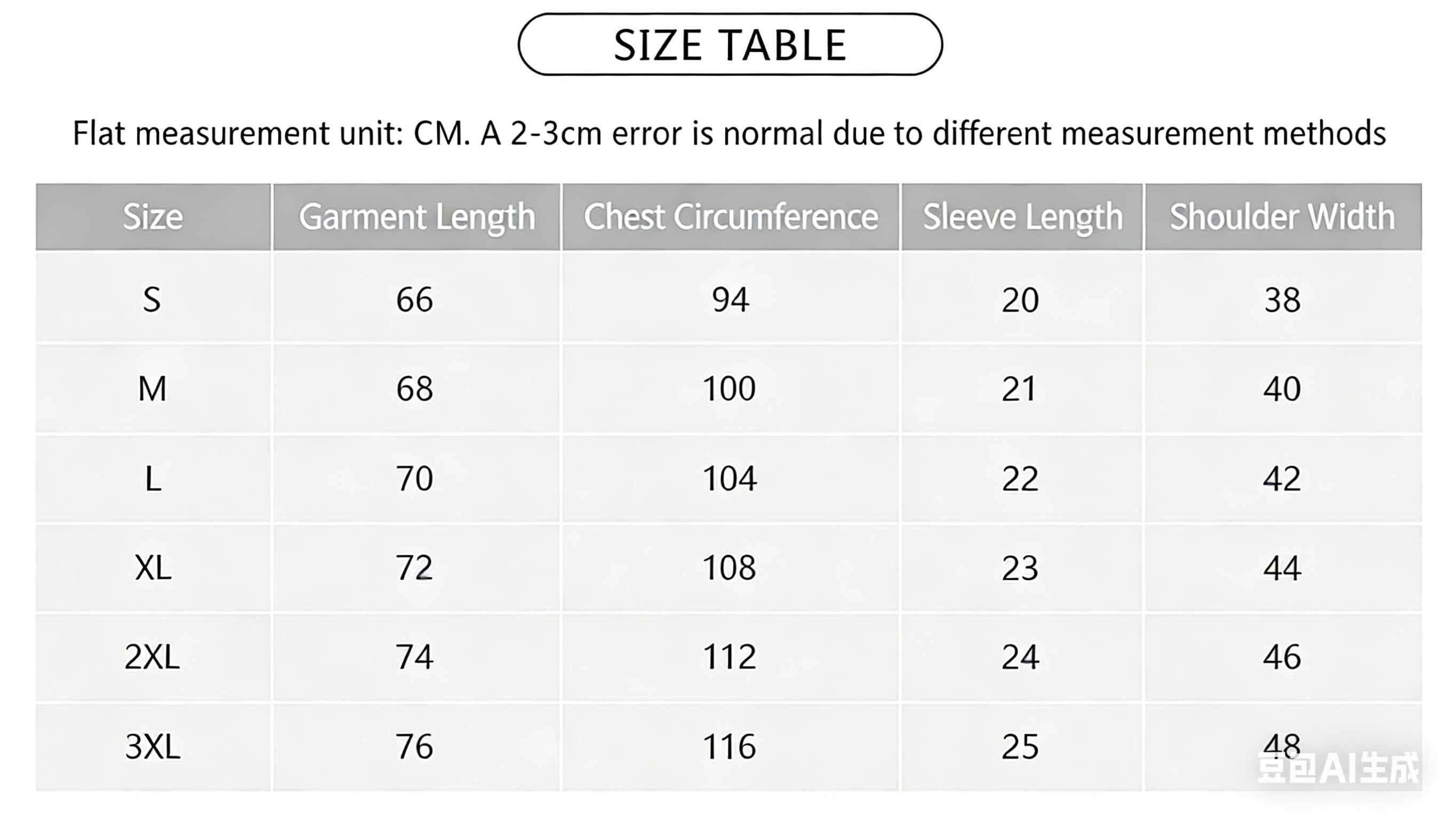The image size is (1456, 819).
Task: Click the 3XL size row label
Action: [x=153, y=746]
